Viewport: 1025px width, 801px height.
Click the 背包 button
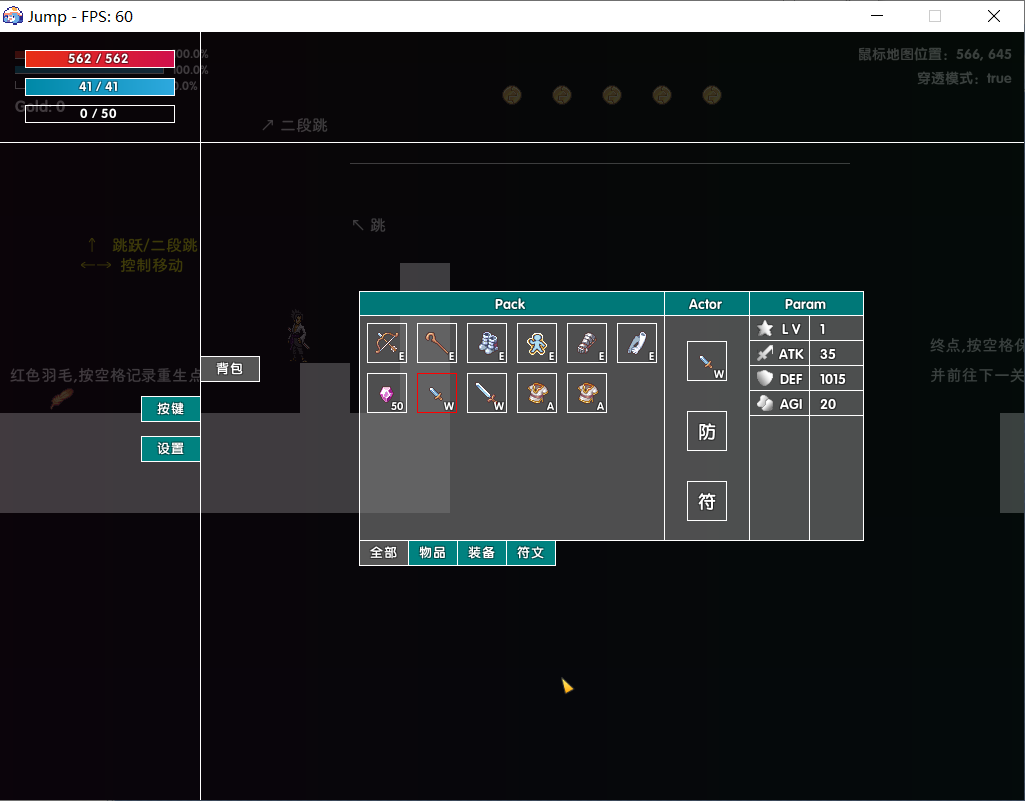tap(230, 369)
